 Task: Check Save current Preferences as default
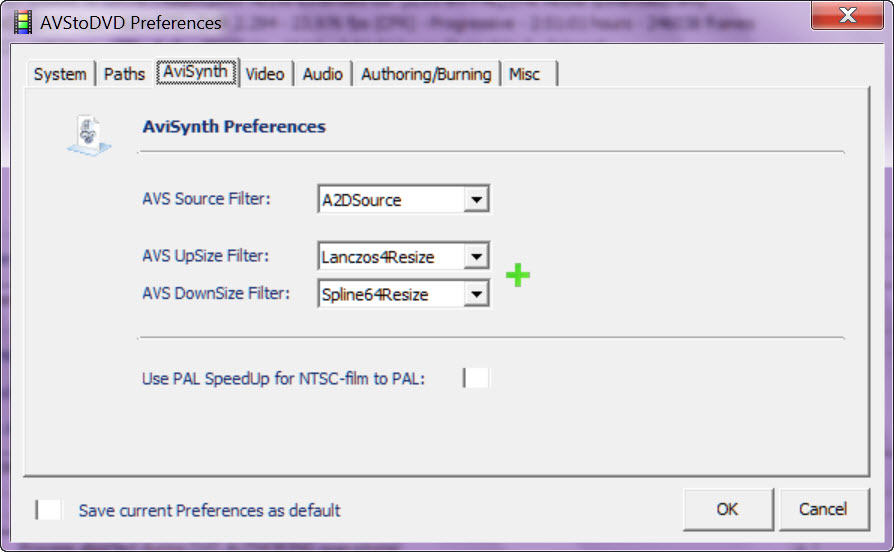click(49, 510)
